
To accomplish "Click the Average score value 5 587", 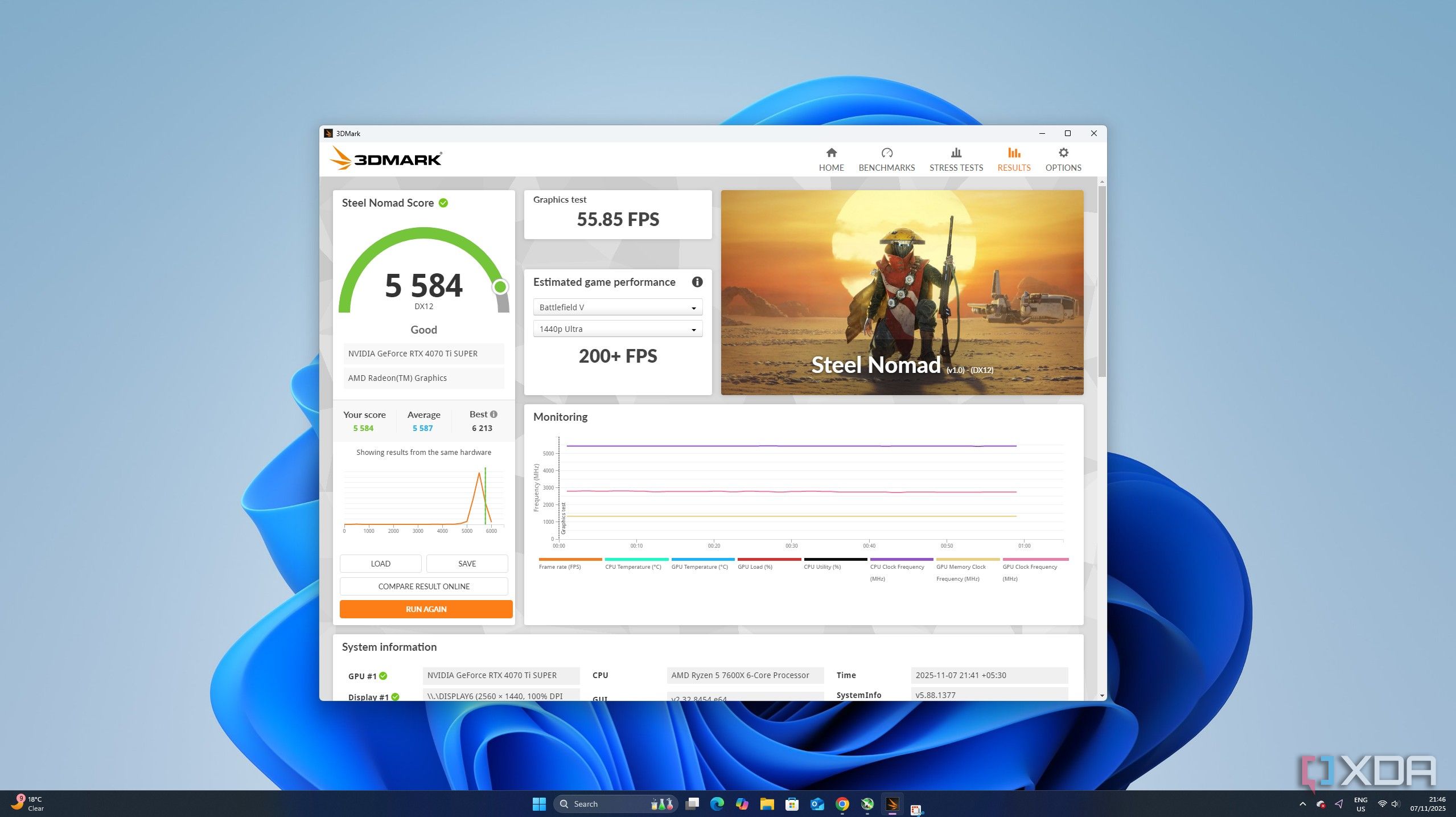I will click(423, 428).
